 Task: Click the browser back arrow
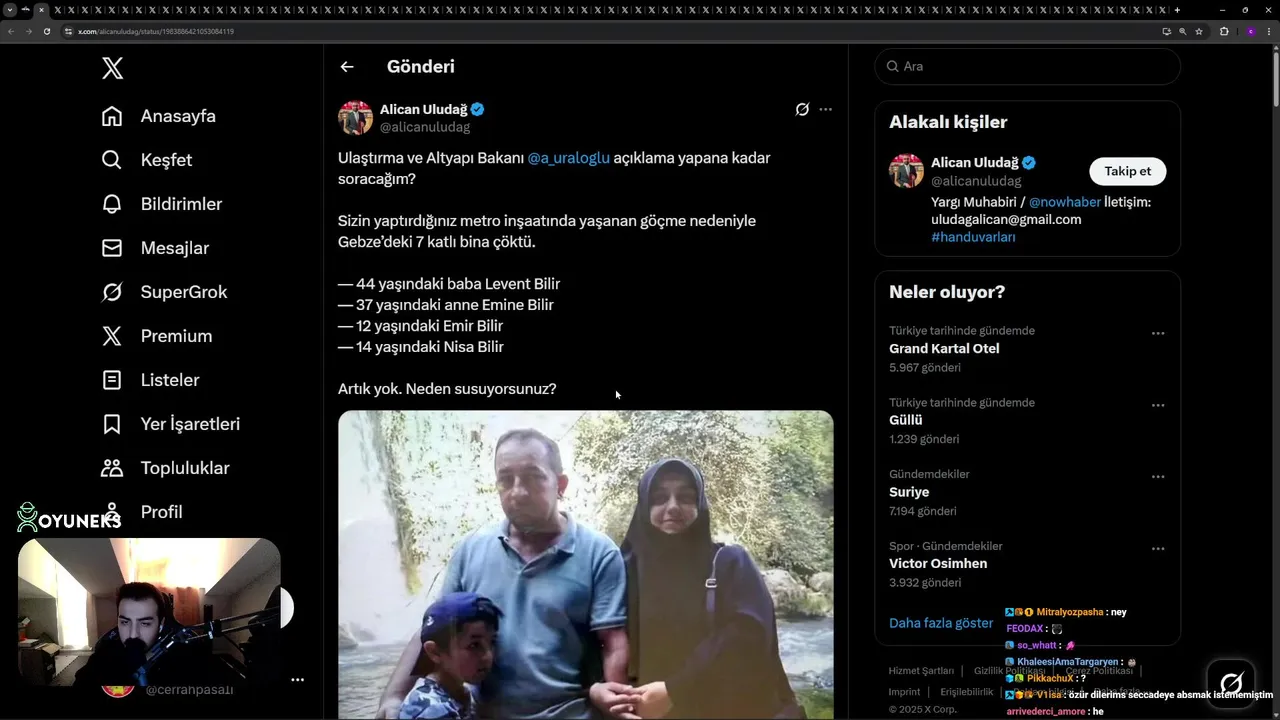coord(10,31)
